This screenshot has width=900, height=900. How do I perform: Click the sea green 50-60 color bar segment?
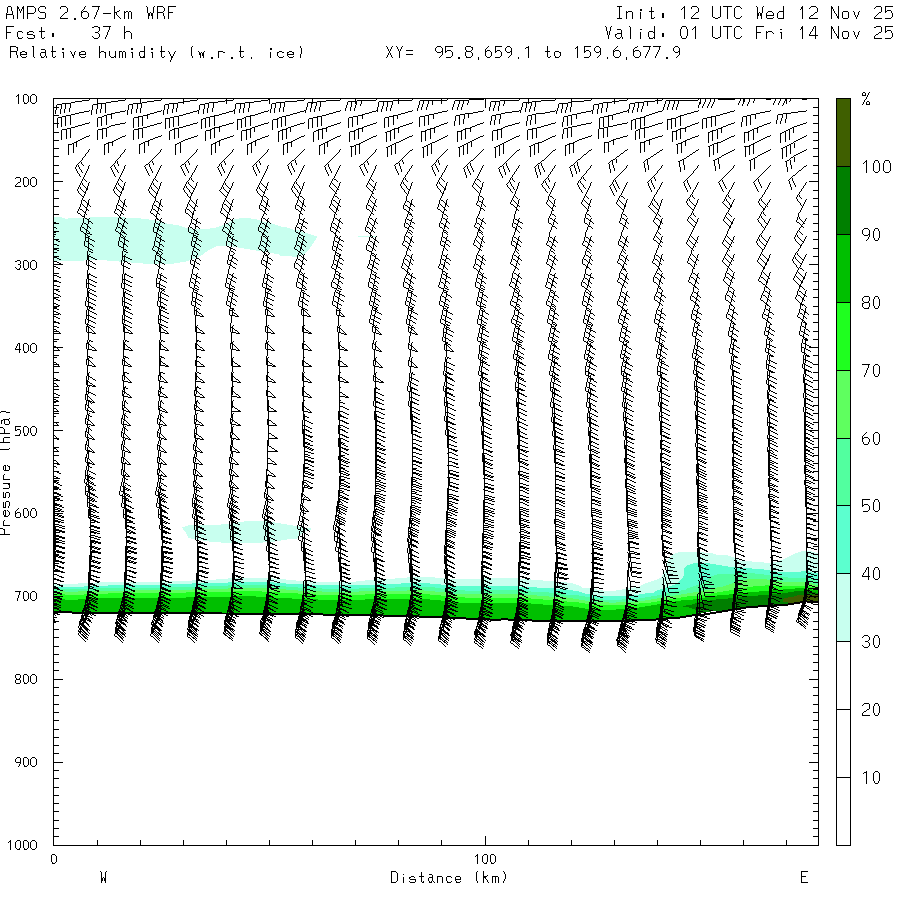coord(843,472)
